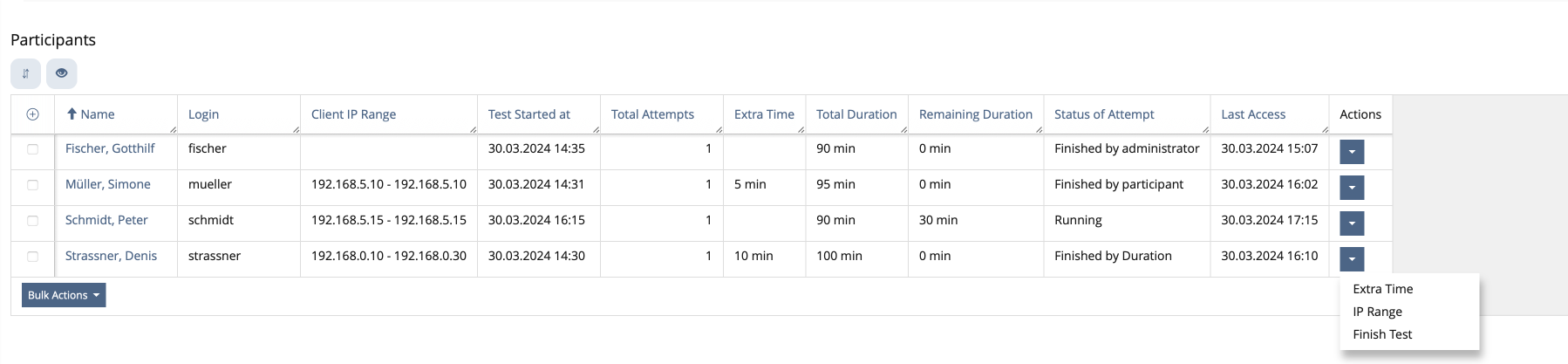Click the plus circle icon in table header
Viewport: 1568px width, 364px height.
(x=32, y=114)
